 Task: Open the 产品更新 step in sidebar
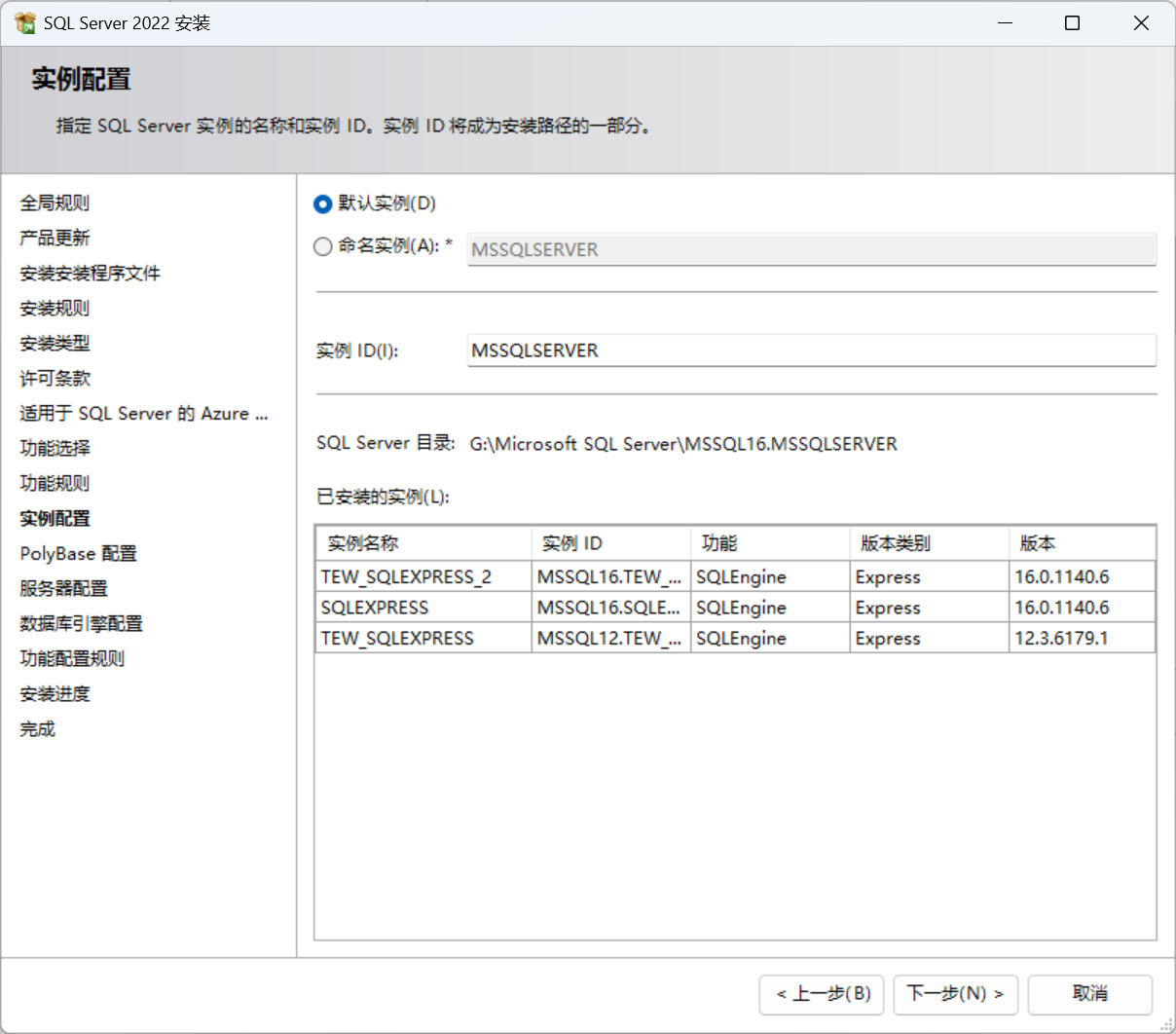pyautogui.click(x=55, y=238)
